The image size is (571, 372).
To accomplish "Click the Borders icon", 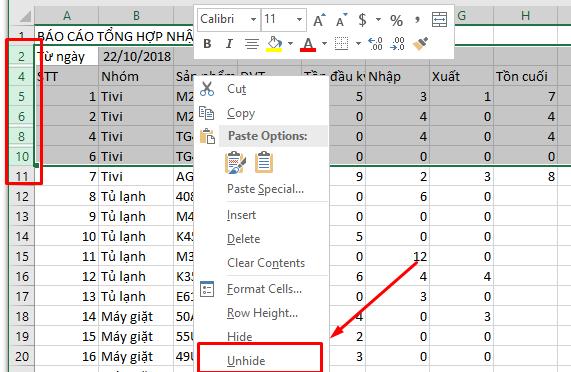I will 342,44.
